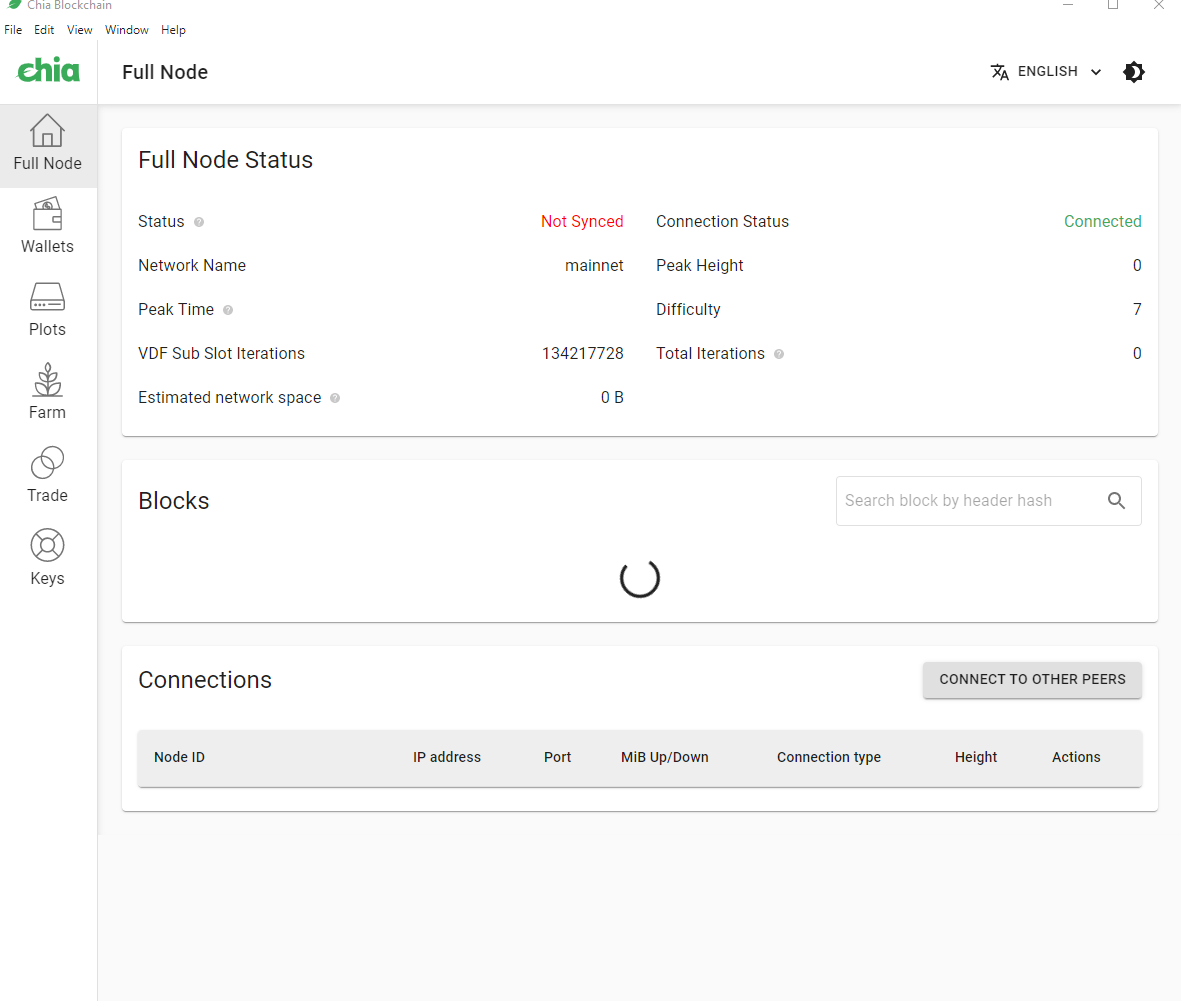Click the search magnifier icon in Blocks
The height and width of the screenshot is (1001, 1181).
pos(1116,500)
